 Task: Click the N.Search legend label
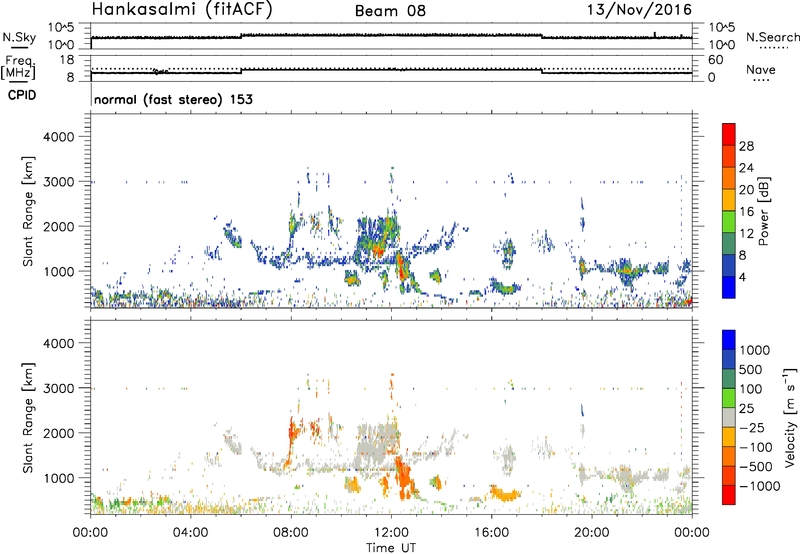[x=772, y=37]
